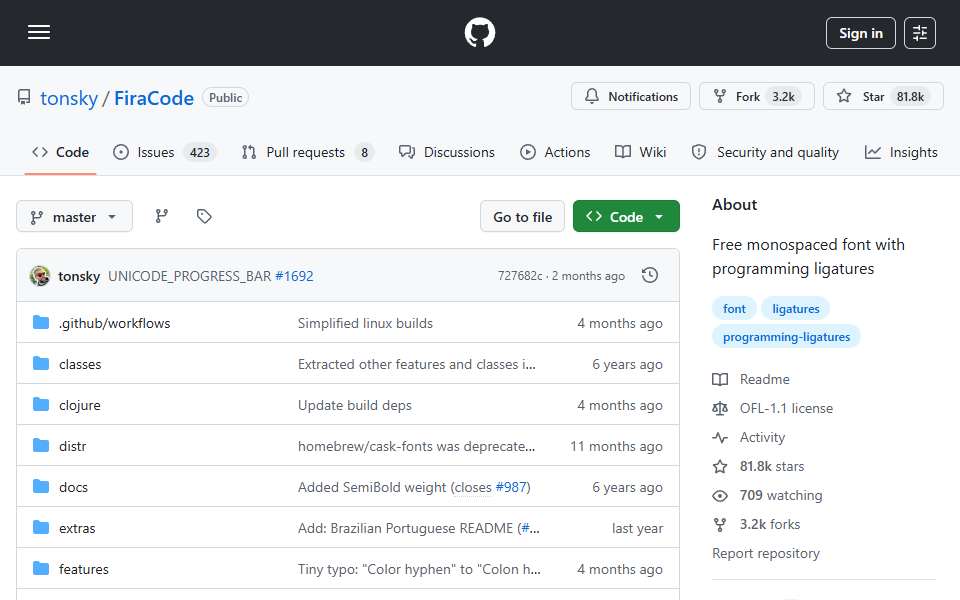The width and height of the screenshot is (960, 600).
Task: Open Security and quality tab
Action: (765, 152)
